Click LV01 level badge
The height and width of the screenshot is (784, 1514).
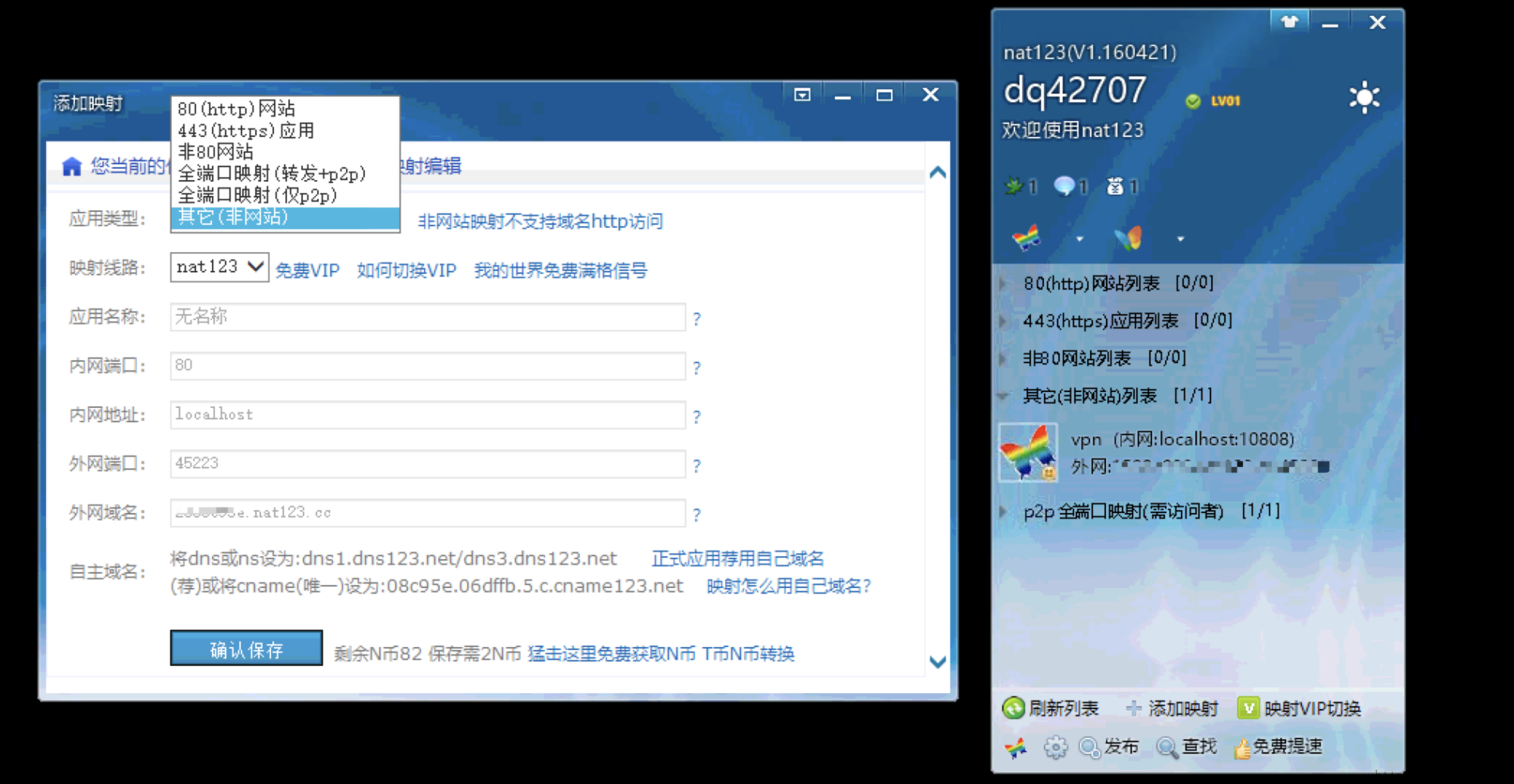[x=1226, y=101]
